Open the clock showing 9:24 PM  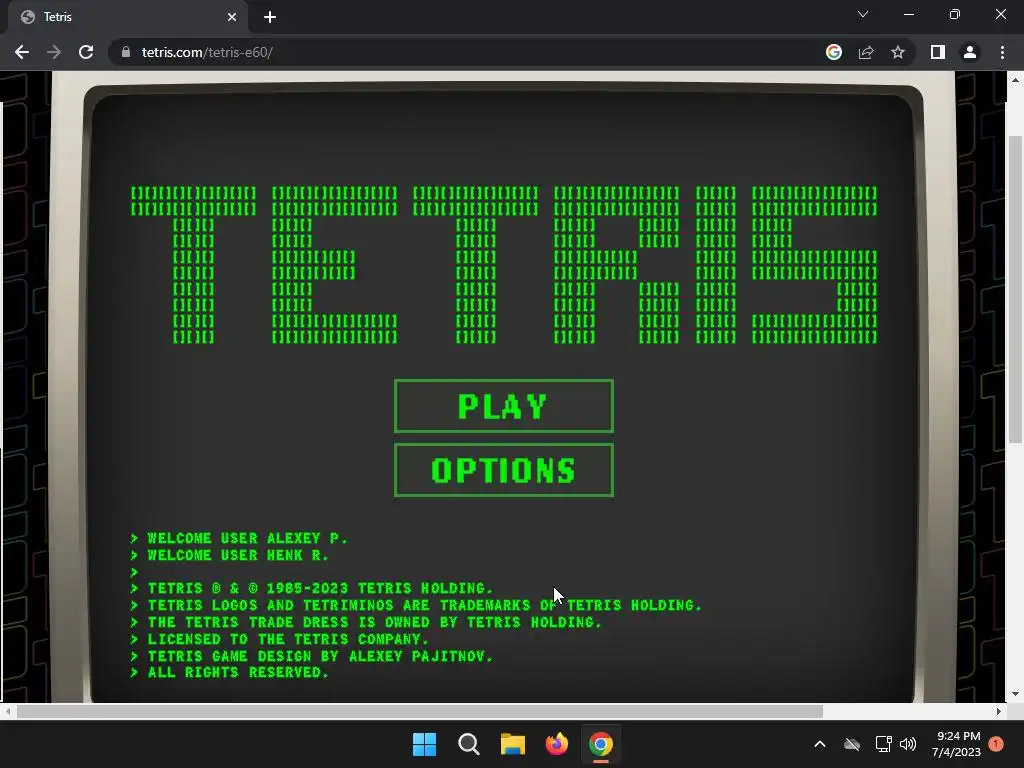(957, 744)
